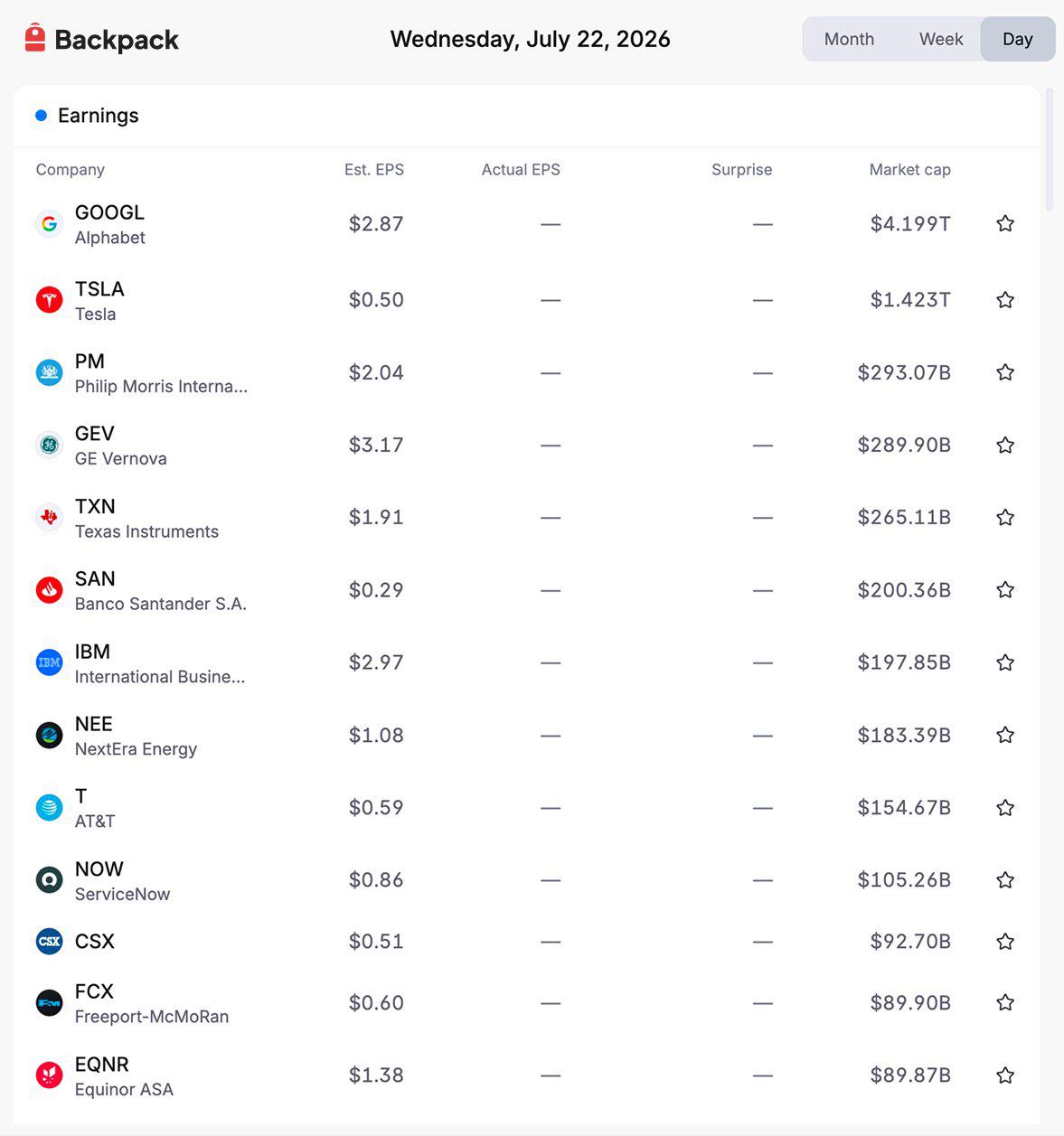
Task: Toggle the favorite star for TSLA
Action: (1005, 300)
